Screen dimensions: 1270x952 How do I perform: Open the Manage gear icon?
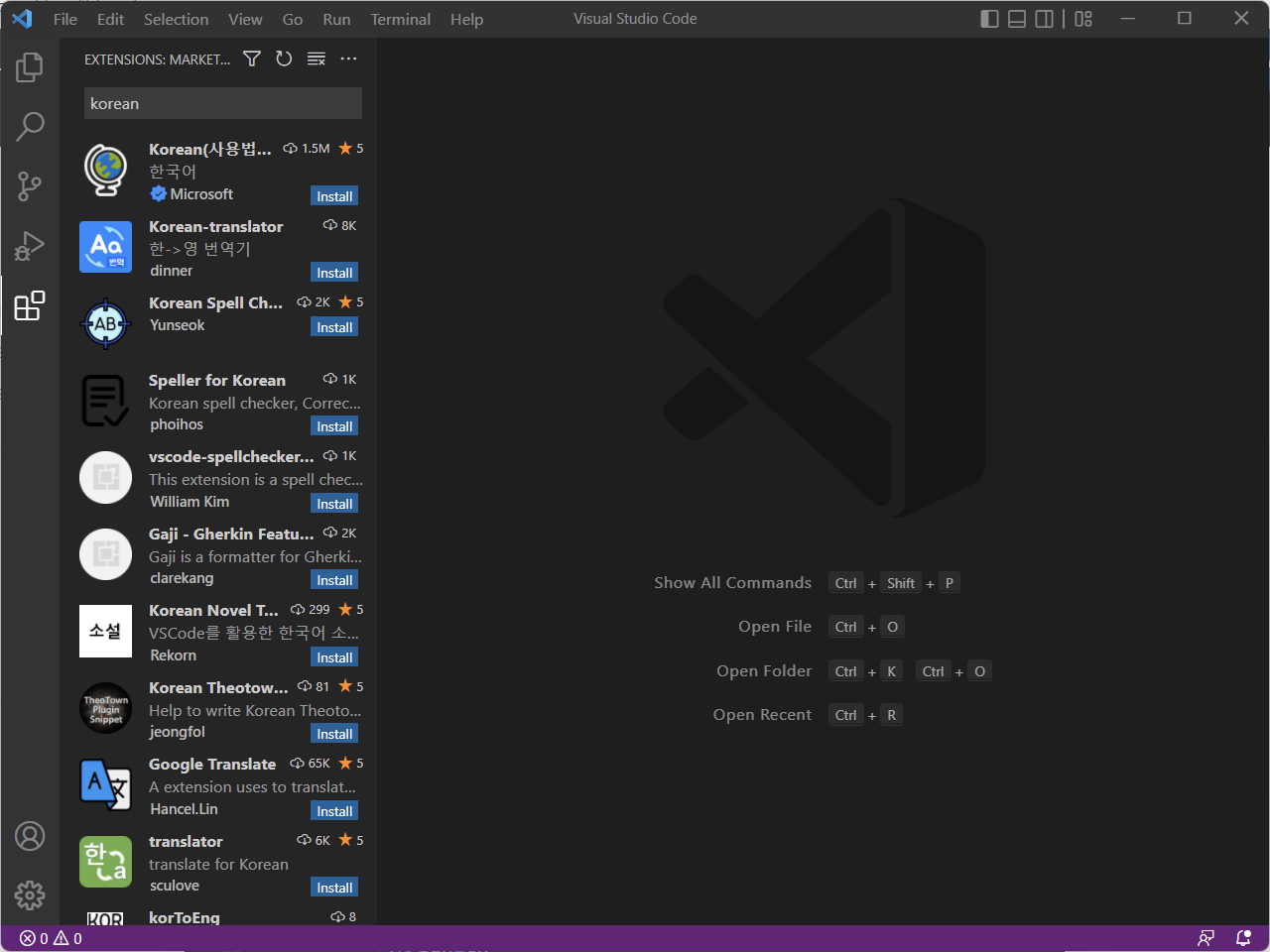[x=30, y=895]
